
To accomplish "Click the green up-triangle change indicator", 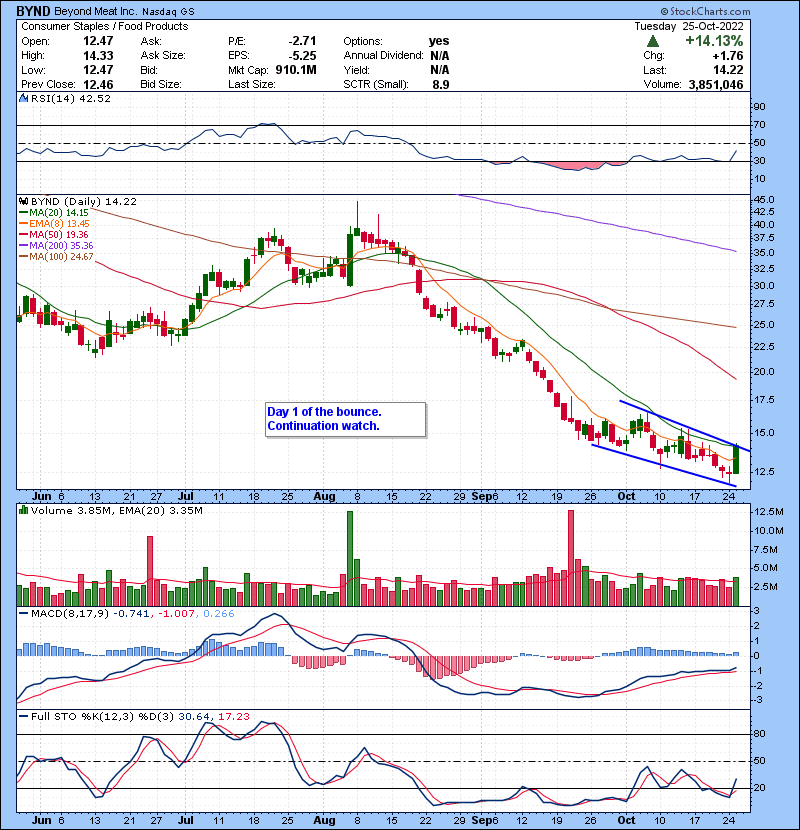I will pyautogui.click(x=653, y=41).
